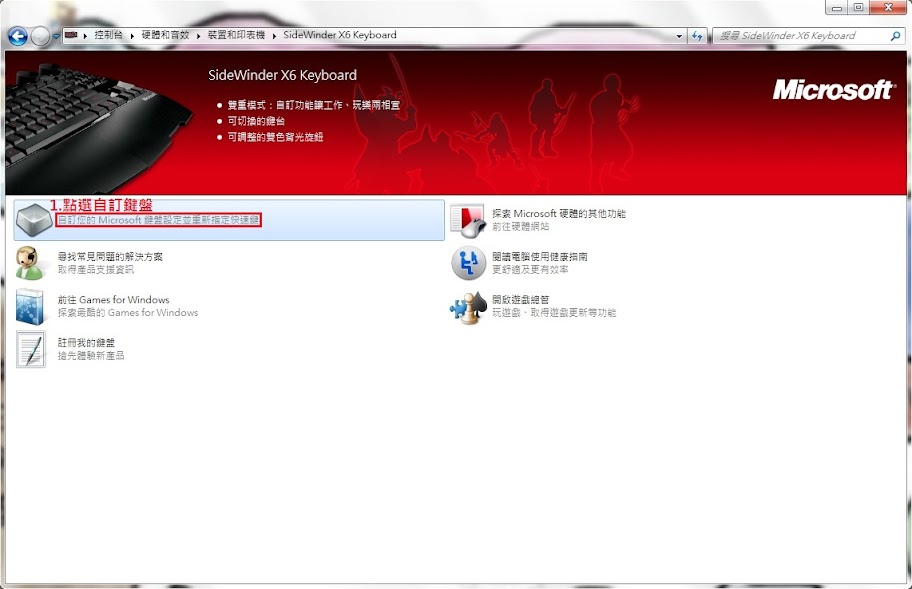Open the 探索 Microsoft 硬體的其他功能 link
This screenshot has width=912, height=589.
click(559, 213)
